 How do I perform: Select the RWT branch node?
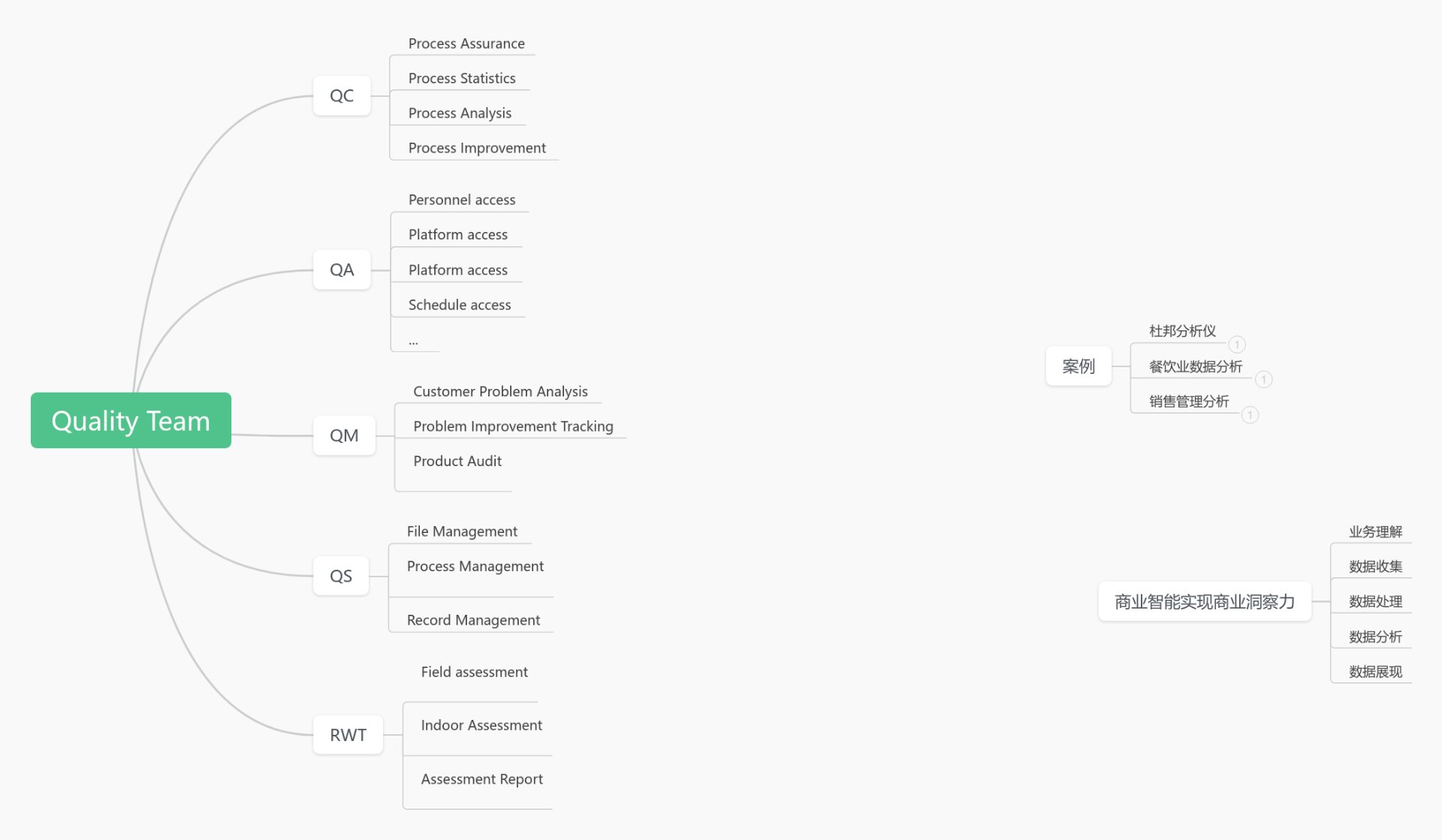tap(348, 735)
